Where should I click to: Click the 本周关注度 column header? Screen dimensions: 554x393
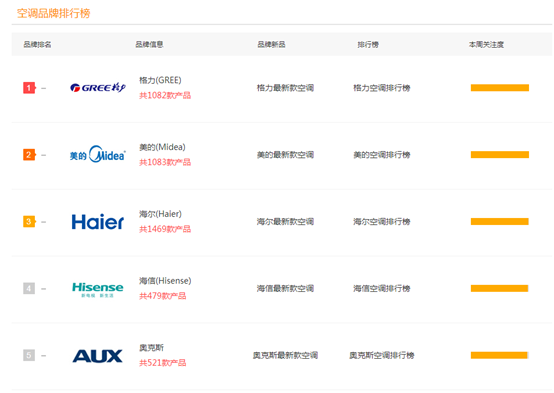(x=486, y=45)
